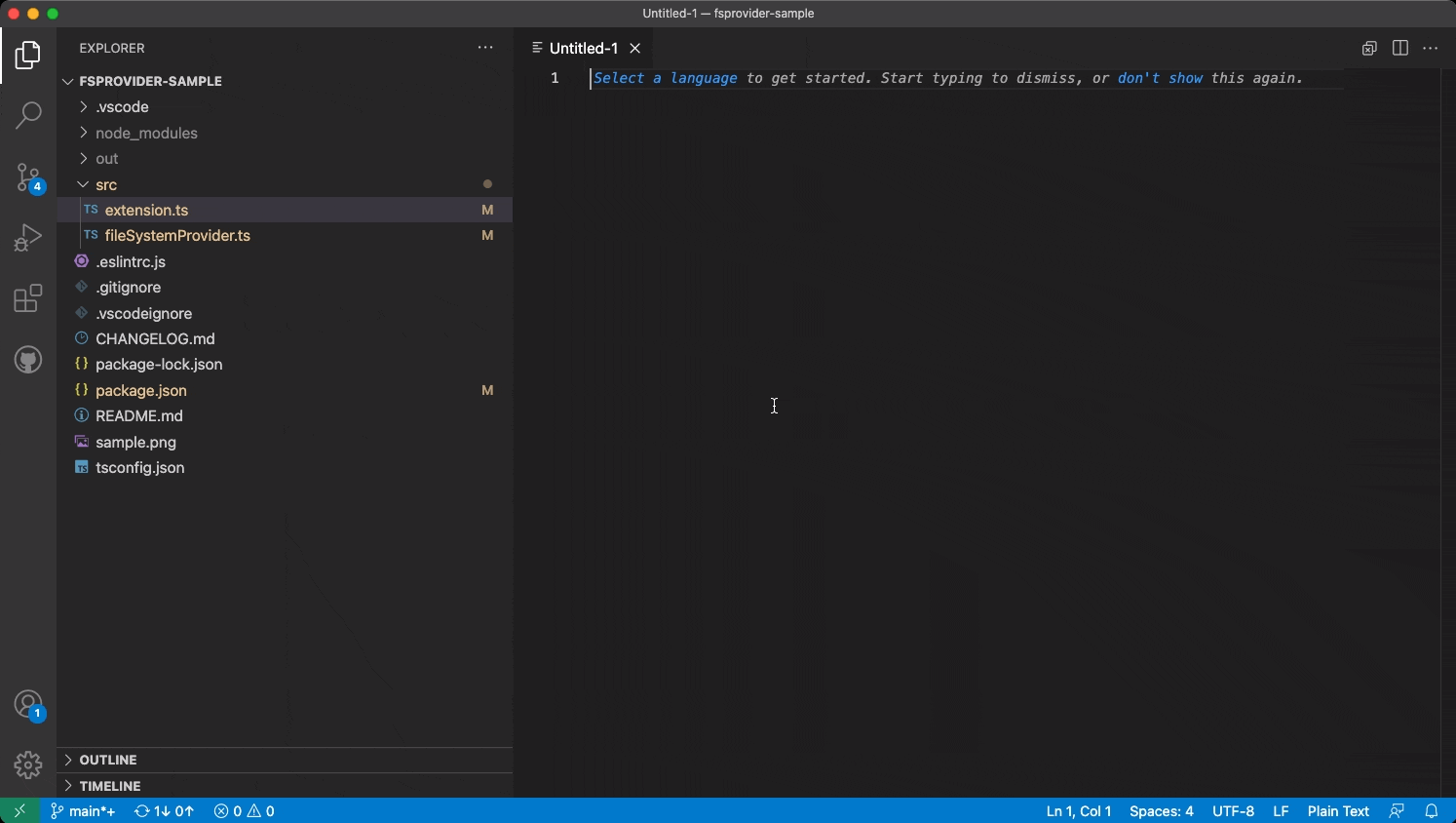The height and width of the screenshot is (823, 1456).
Task: Split the editor using the split icon
Action: point(1400,48)
